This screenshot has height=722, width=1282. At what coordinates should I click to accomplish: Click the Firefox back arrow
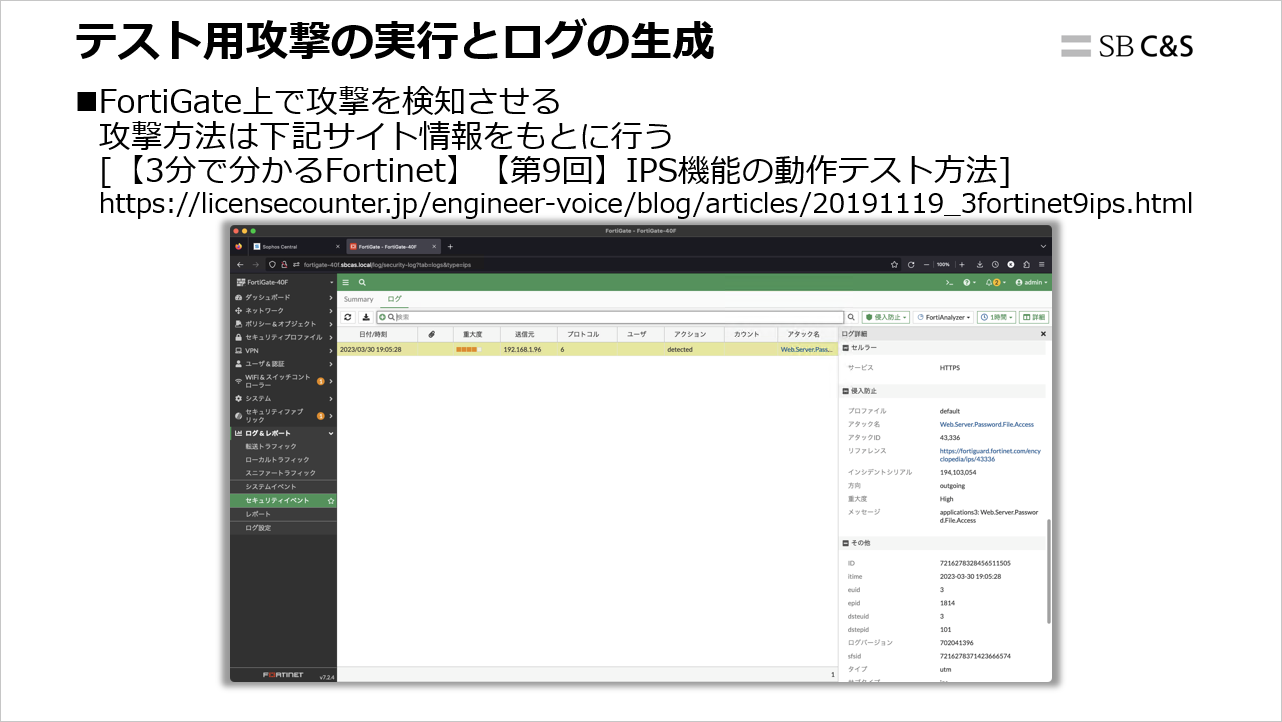tap(239, 265)
